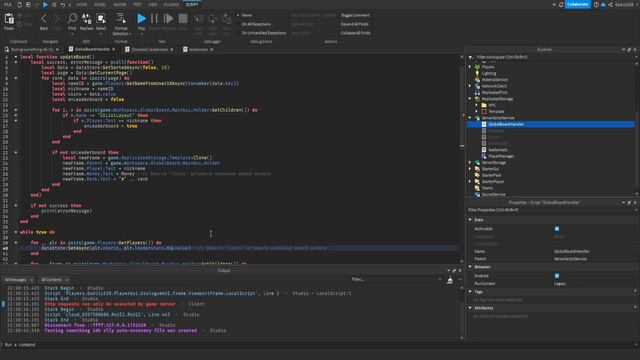The image size is (640, 360).
Task: Select NetworkClient in Explorer
Action: pos(494,86)
